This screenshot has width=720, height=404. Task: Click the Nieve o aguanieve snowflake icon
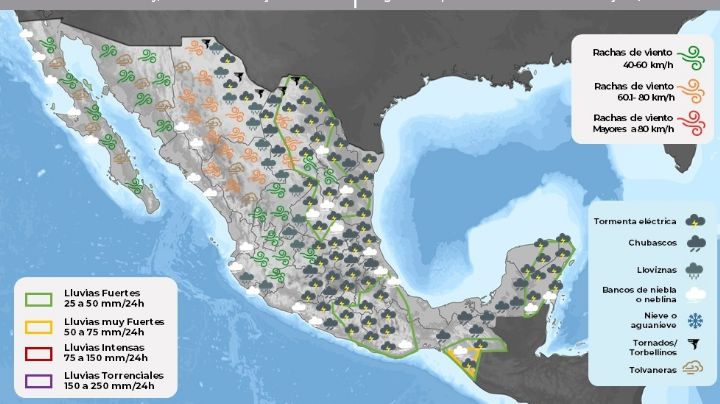click(695, 320)
